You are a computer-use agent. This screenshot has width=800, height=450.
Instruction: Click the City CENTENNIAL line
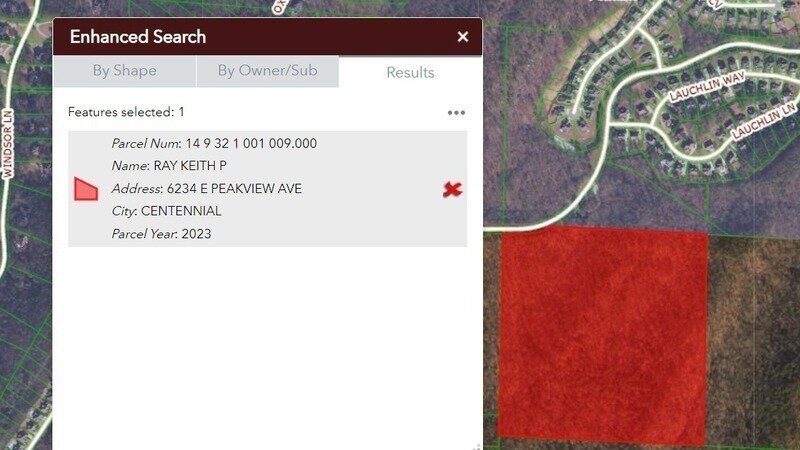coord(166,211)
